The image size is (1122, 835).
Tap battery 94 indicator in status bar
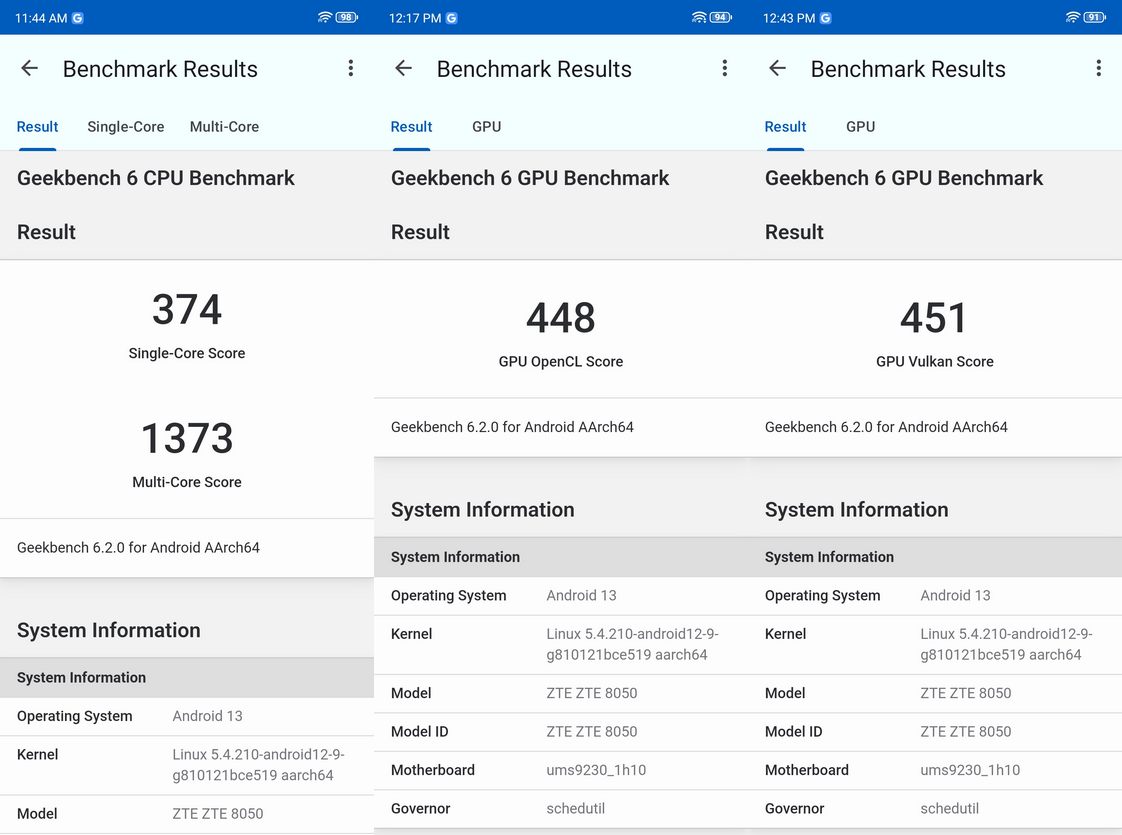(x=721, y=17)
